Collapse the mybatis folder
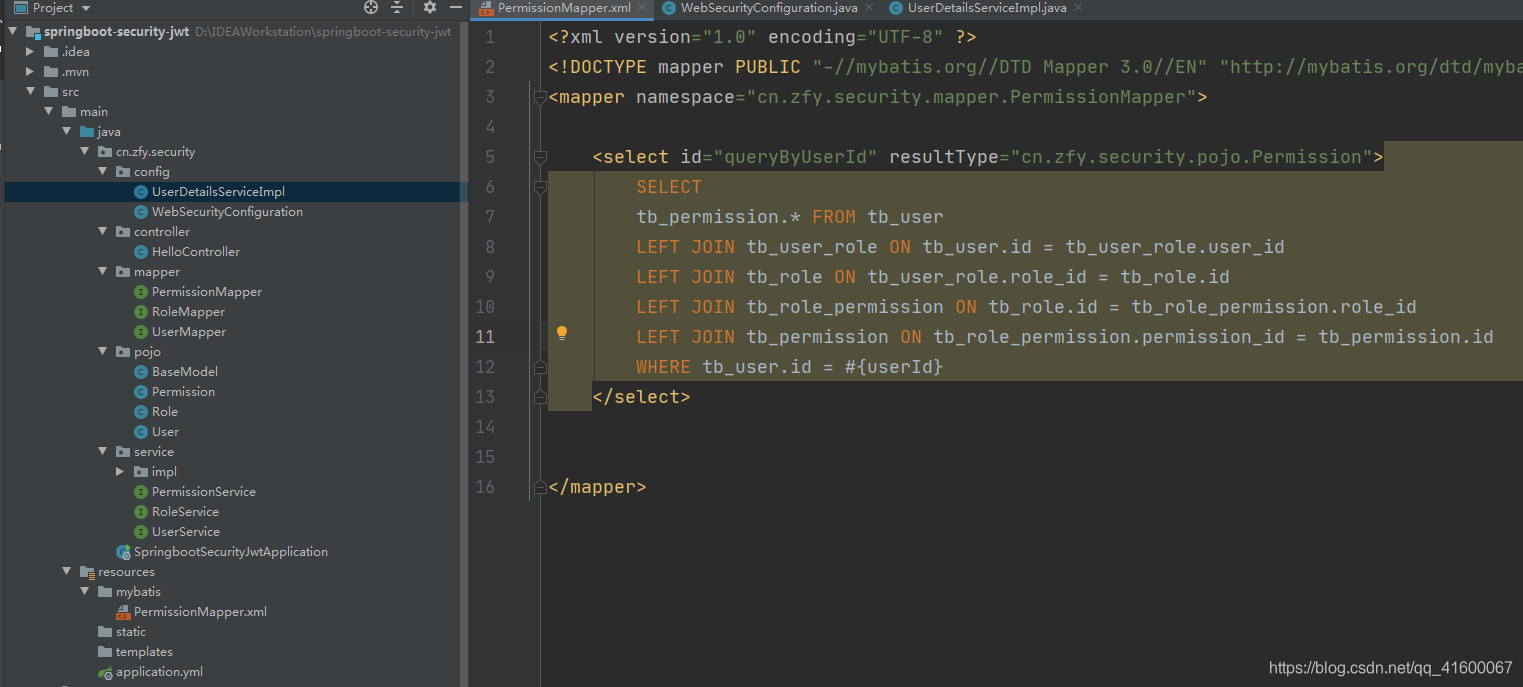The height and width of the screenshot is (687, 1523). pyautogui.click(x=85, y=591)
